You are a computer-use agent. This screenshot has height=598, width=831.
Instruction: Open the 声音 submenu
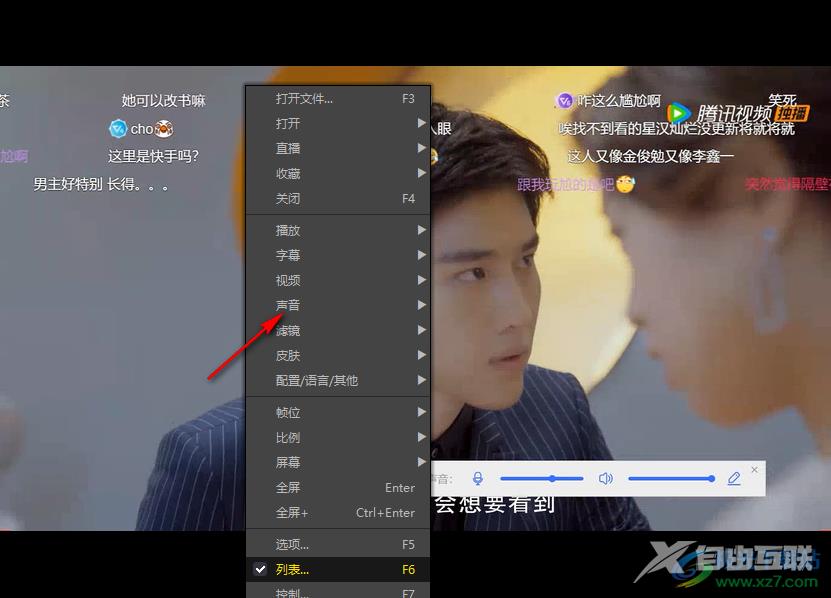pos(338,305)
